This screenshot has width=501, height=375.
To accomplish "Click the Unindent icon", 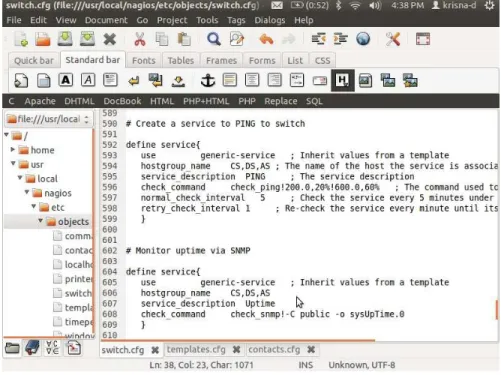I will click(x=319, y=39).
